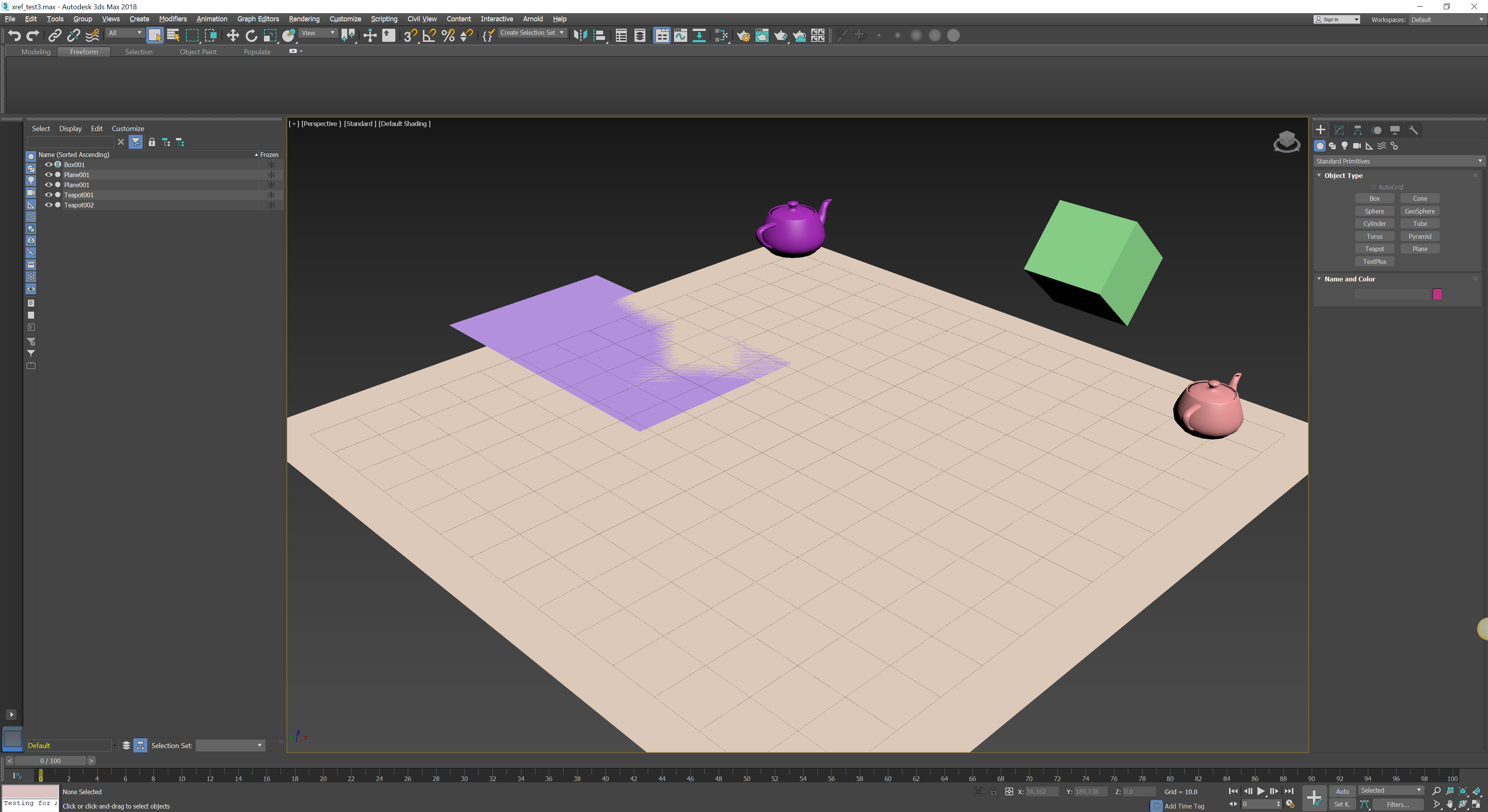Select Lights category in Create panel
This screenshot has height=812, width=1488.
(x=1345, y=146)
